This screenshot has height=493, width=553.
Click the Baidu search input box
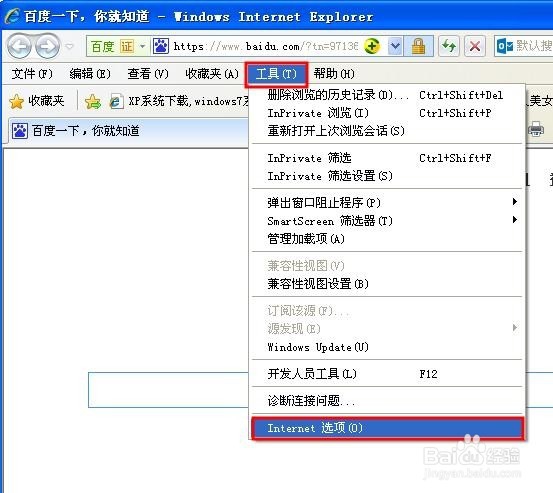pyautogui.click(x=169, y=390)
